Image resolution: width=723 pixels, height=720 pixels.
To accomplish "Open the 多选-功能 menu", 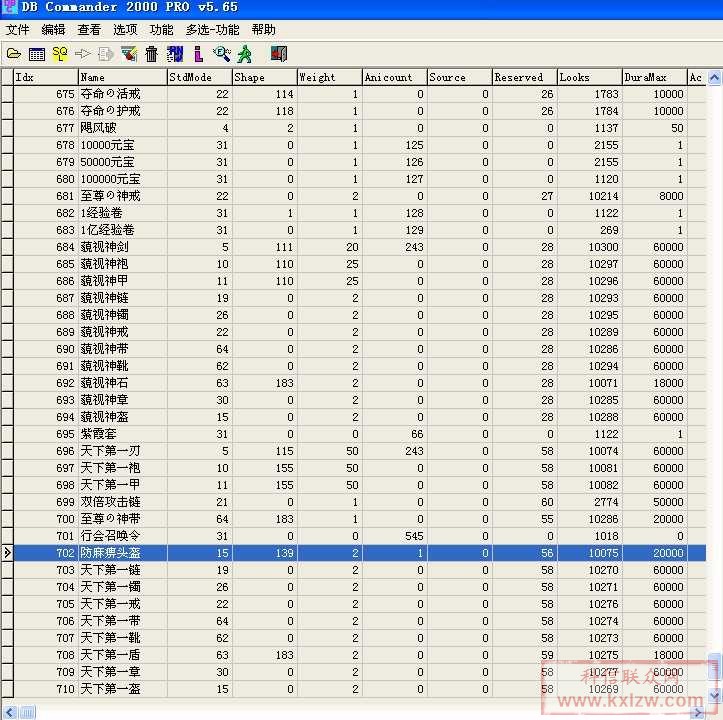I will pyautogui.click(x=213, y=30).
